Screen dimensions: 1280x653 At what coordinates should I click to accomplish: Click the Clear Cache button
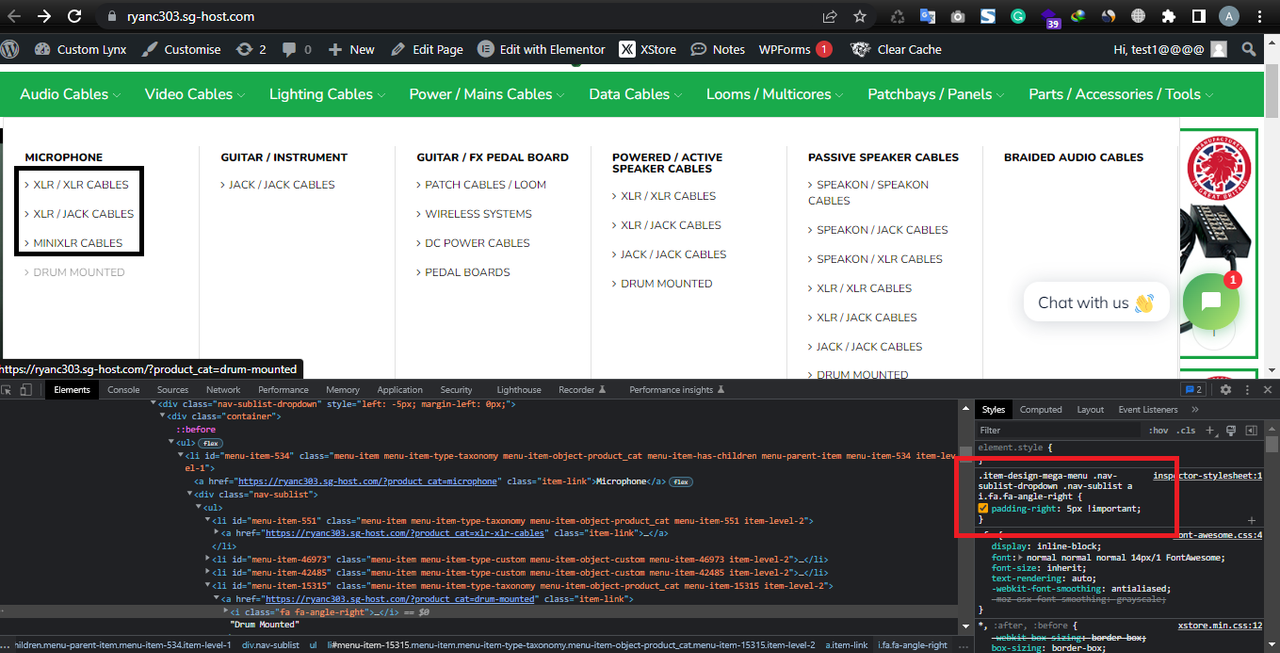coord(896,49)
